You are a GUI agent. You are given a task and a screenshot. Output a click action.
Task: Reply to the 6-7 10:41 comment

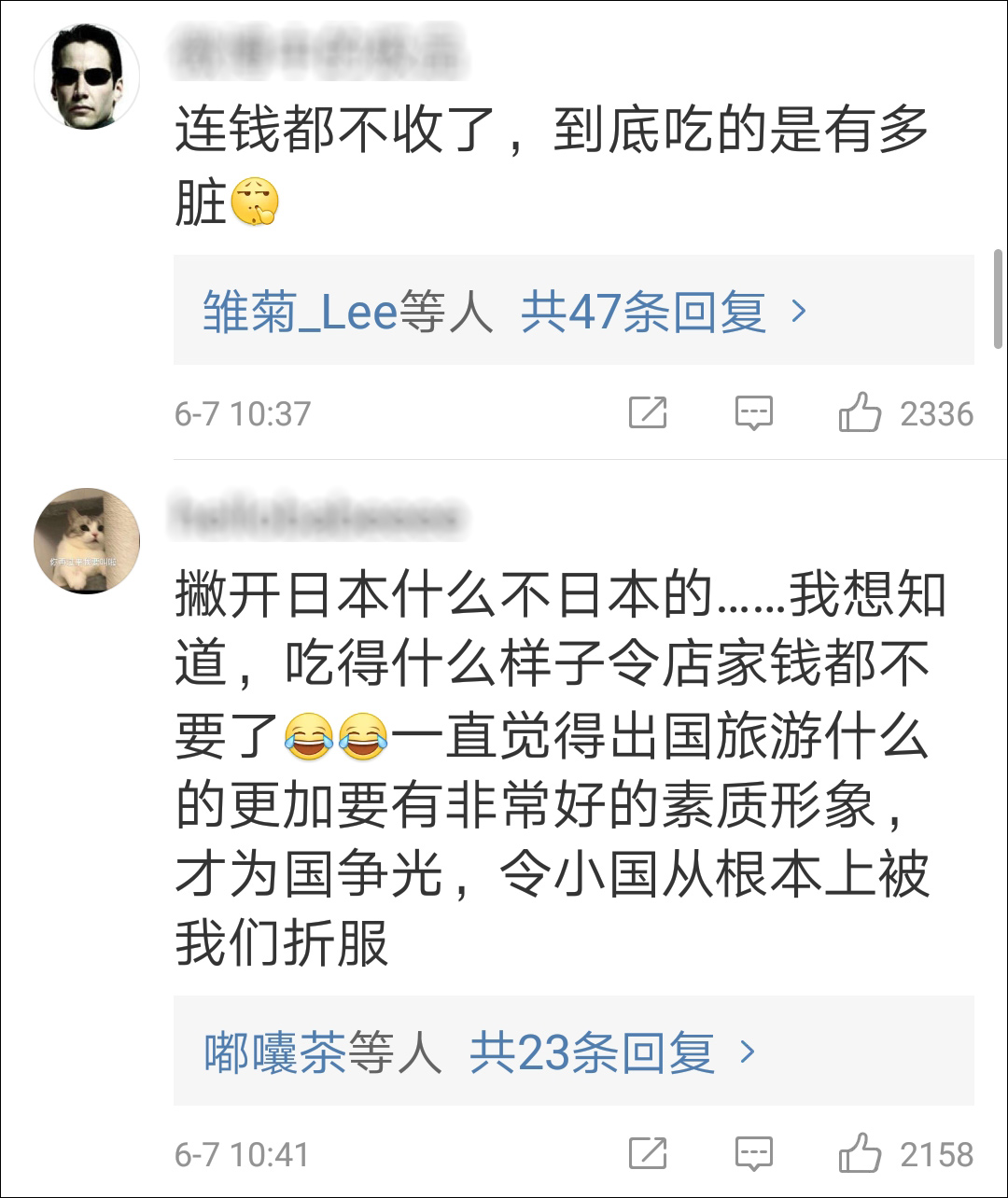coord(753,1154)
